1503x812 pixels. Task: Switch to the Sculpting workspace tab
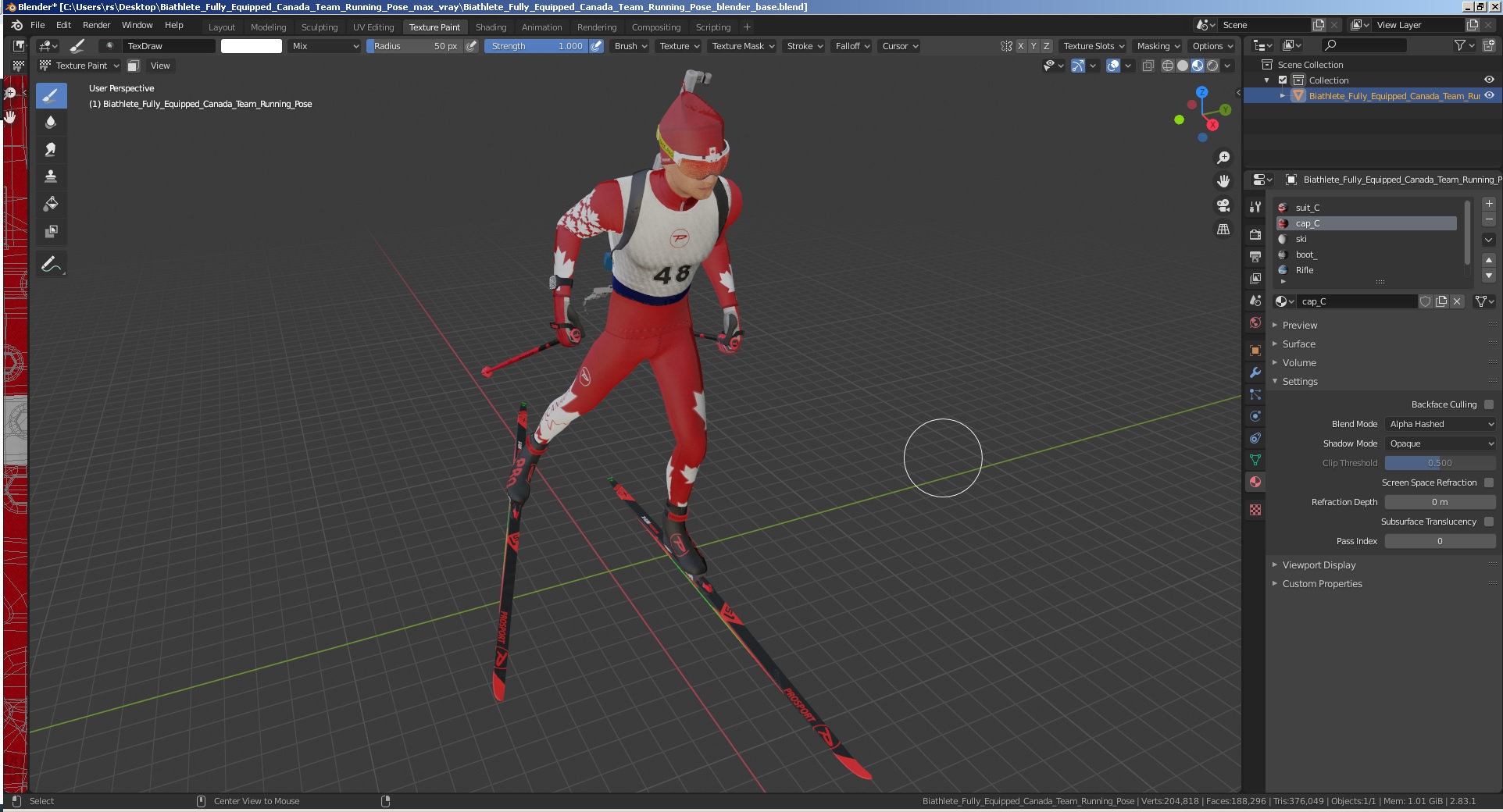320,27
